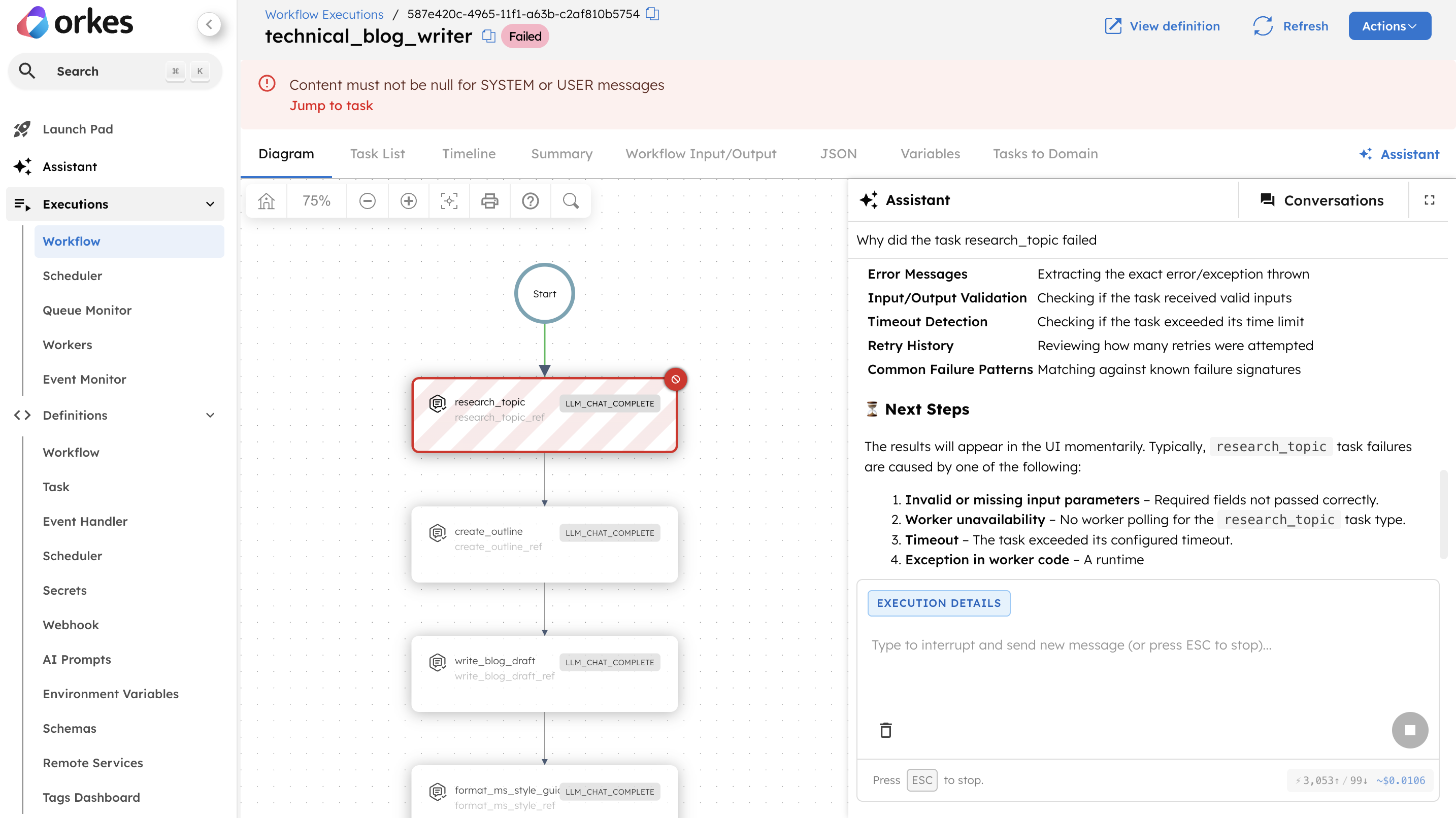Open Event Handler definitions

(x=85, y=522)
